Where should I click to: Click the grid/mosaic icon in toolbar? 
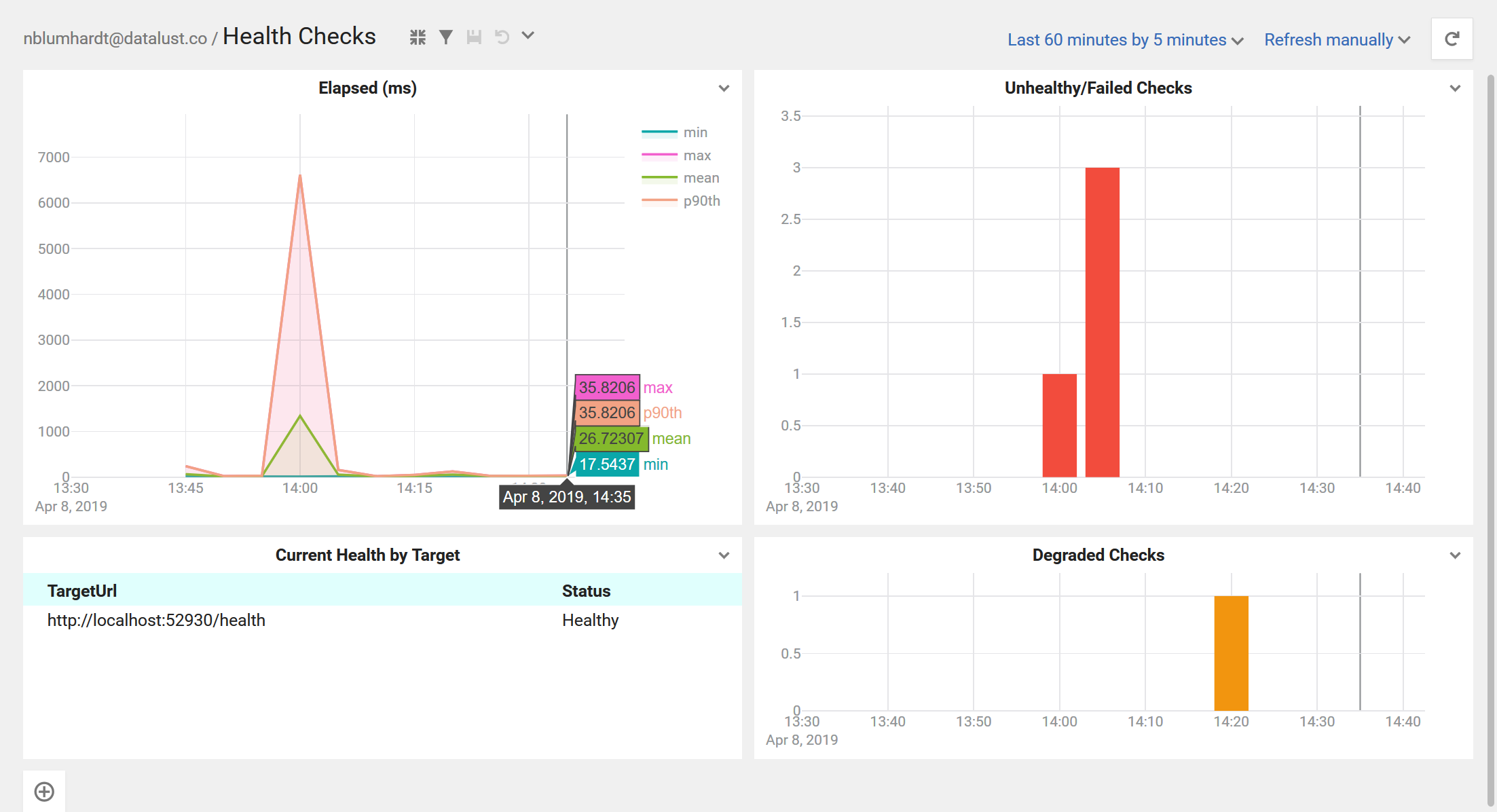[x=418, y=39]
